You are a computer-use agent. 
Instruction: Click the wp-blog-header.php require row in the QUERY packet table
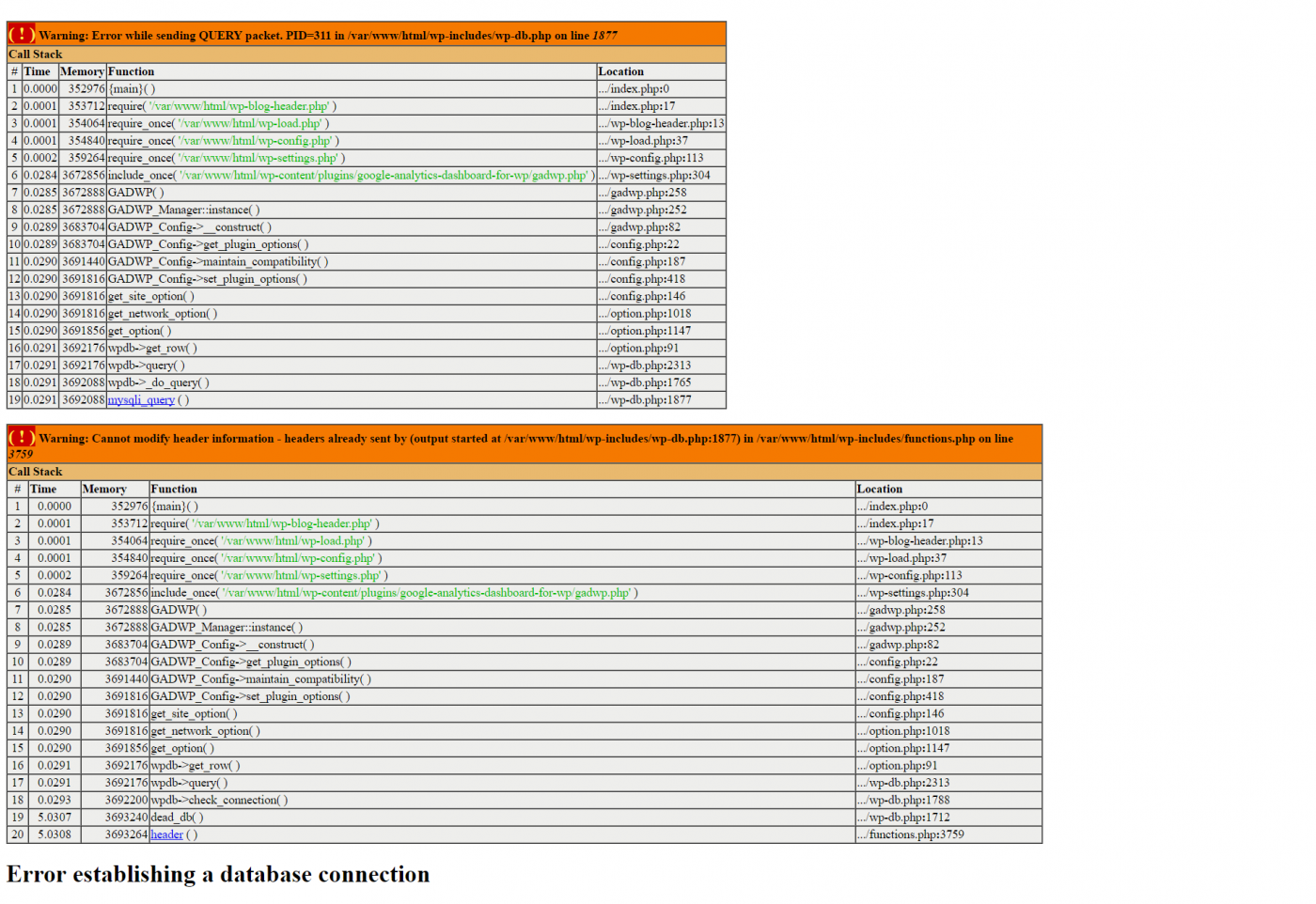[x=223, y=106]
